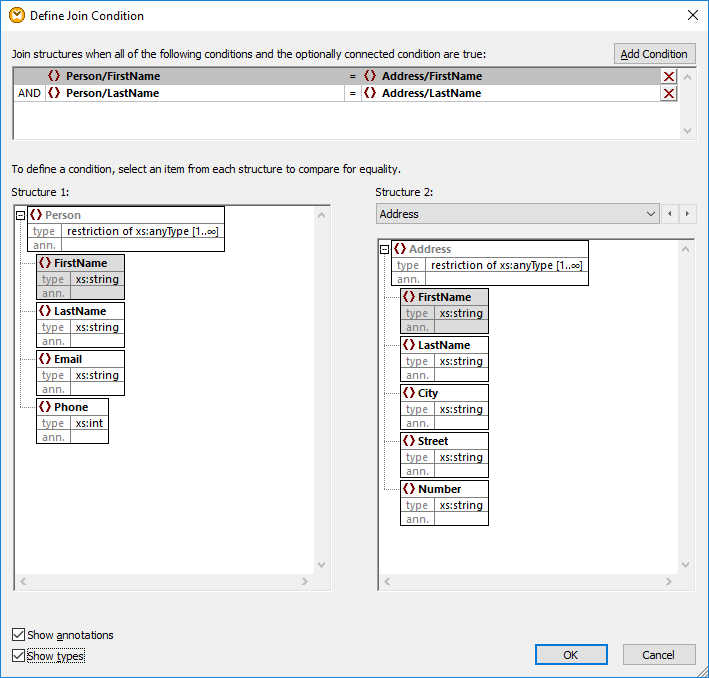Select LastName element in Structure 2
This screenshot has width=709, height=678.
pos(443,345)
